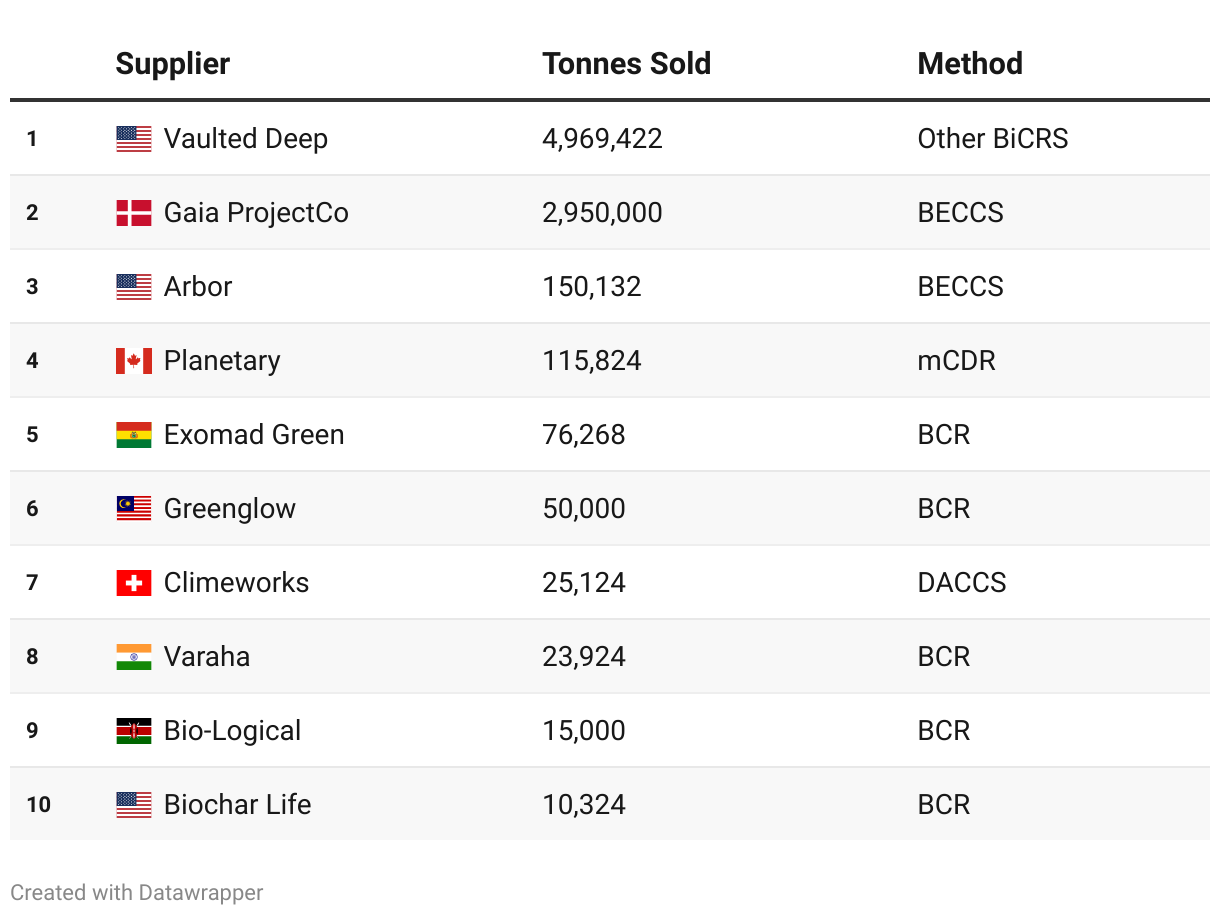Click the Denmark flag beside Gaia ProjectCo
The height and width of the screenshot is (916, 1220).
tap(134, 213)
